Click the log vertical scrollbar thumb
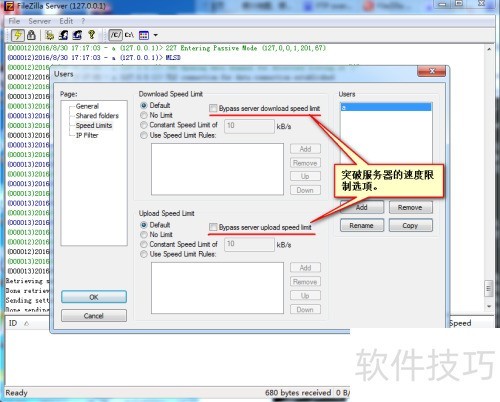 489,289
